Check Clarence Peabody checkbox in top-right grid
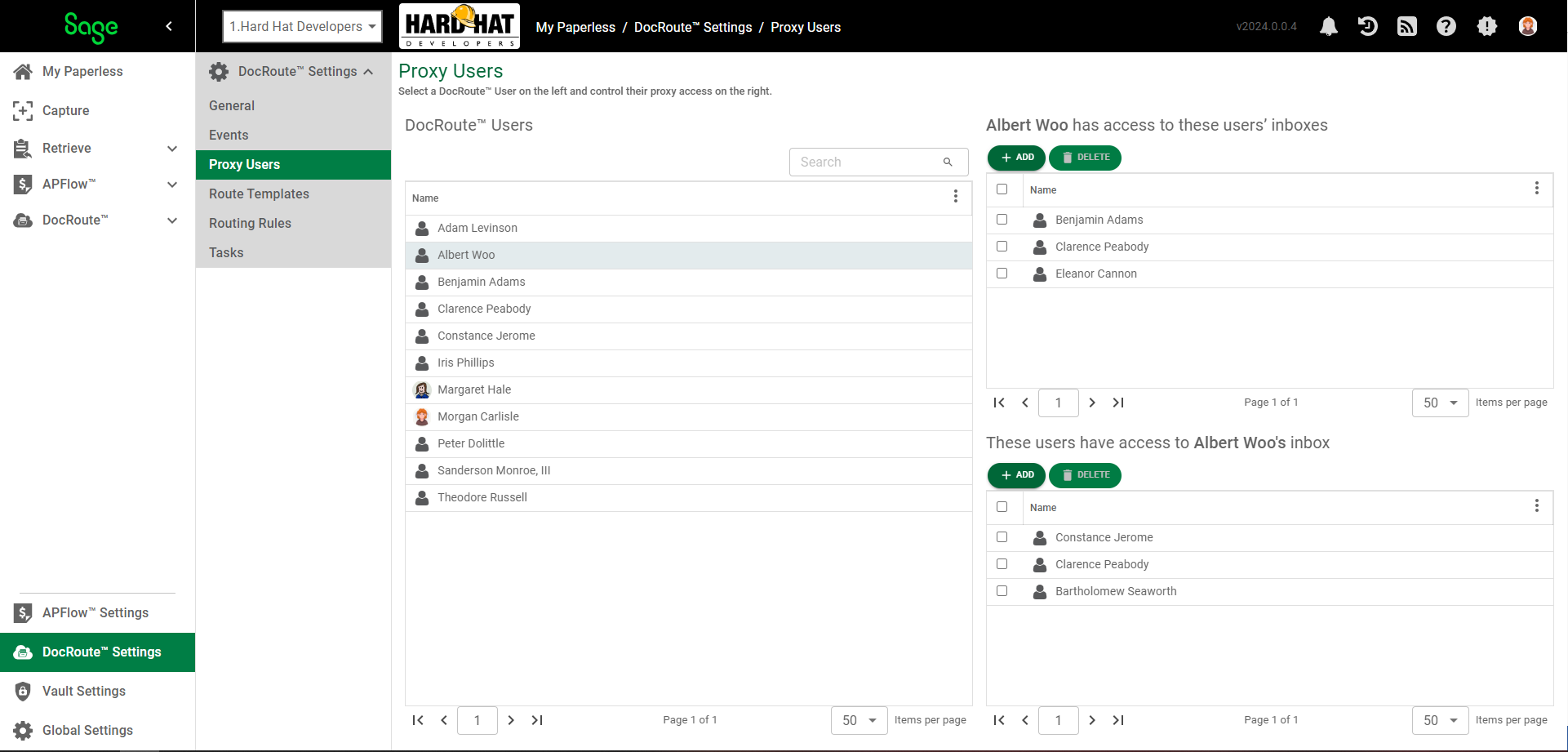Screen dimensions: 1568x752 click(1002, 246)
